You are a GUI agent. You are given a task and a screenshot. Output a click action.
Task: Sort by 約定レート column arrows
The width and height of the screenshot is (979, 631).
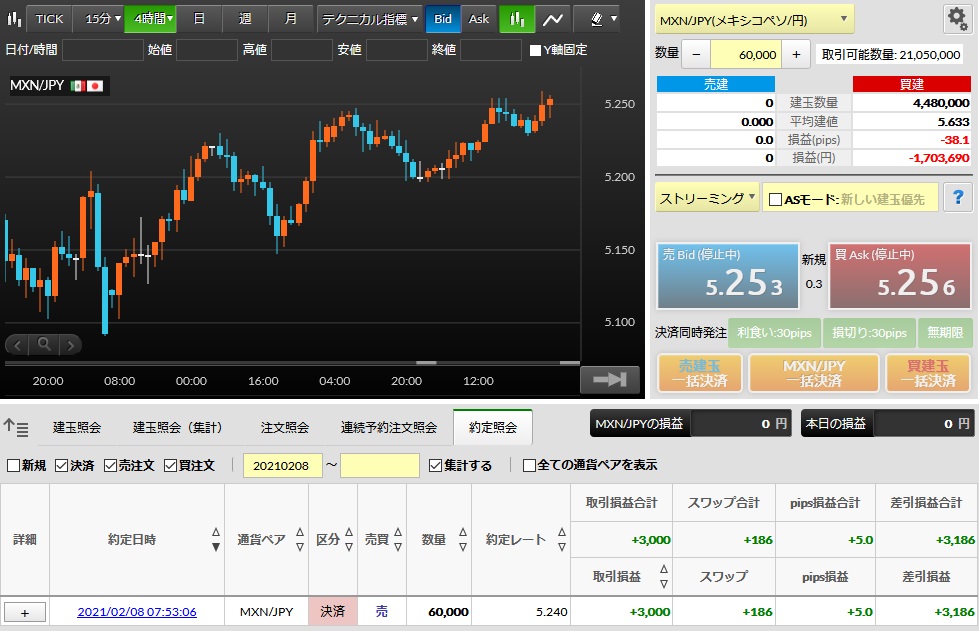click(x=562, y=539)
